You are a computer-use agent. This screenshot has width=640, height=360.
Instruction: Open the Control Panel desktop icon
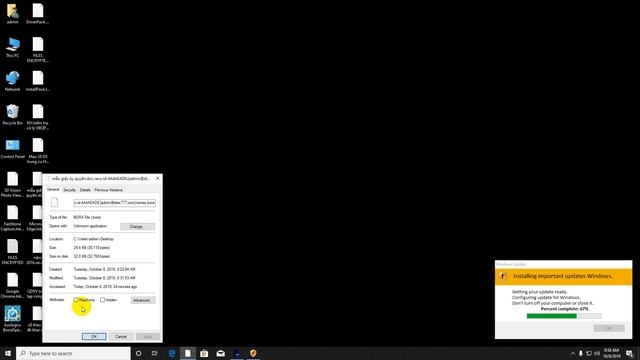pyautogui.click(x=12, y=149)
